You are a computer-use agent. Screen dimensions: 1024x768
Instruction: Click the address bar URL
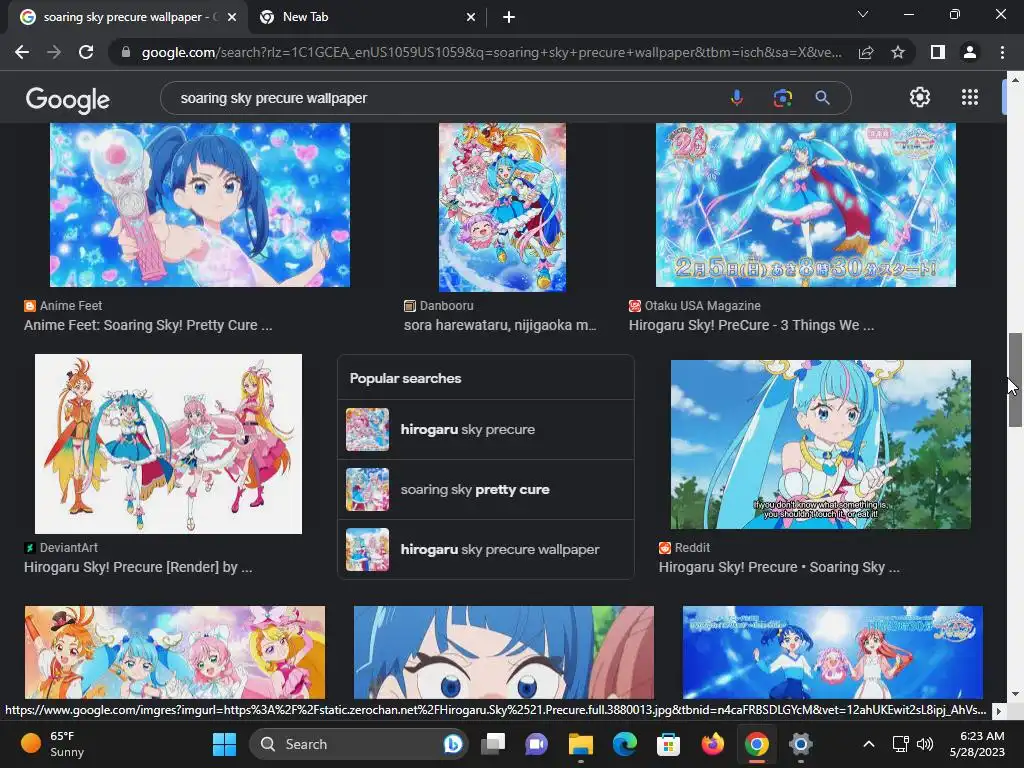click(x=491, y=52)
